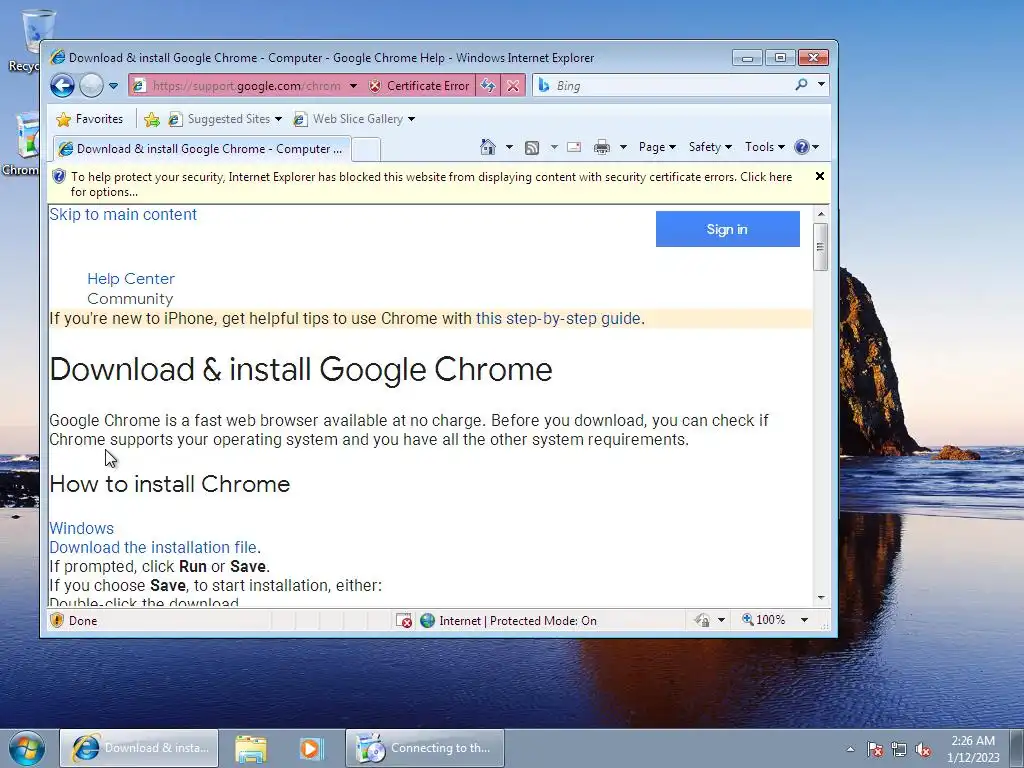Click the vertical scrollbar thumb
Screen dimensions: 1024x768
point(821,246)
